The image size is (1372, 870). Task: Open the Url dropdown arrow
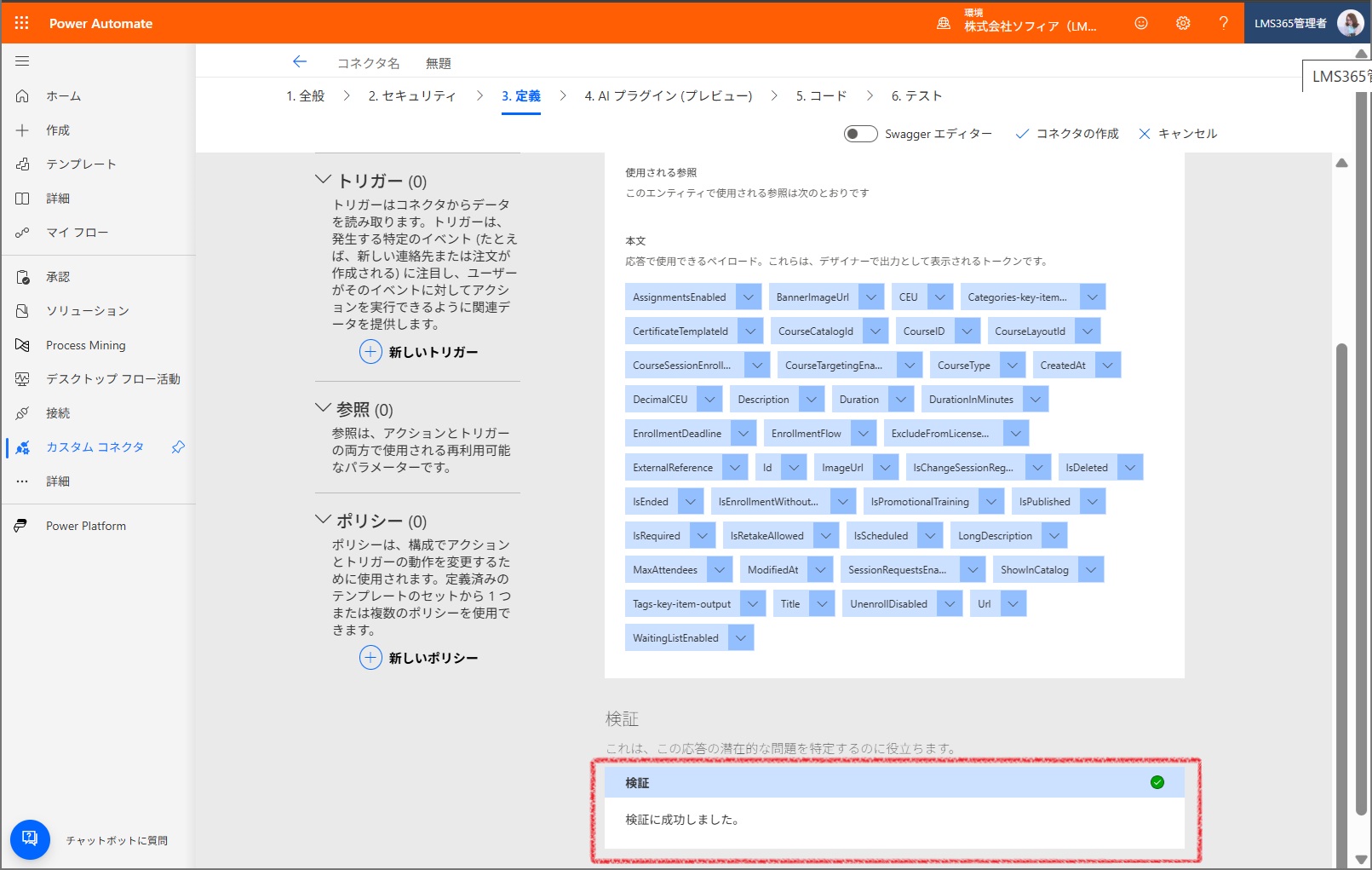[x=1013, y=604]
